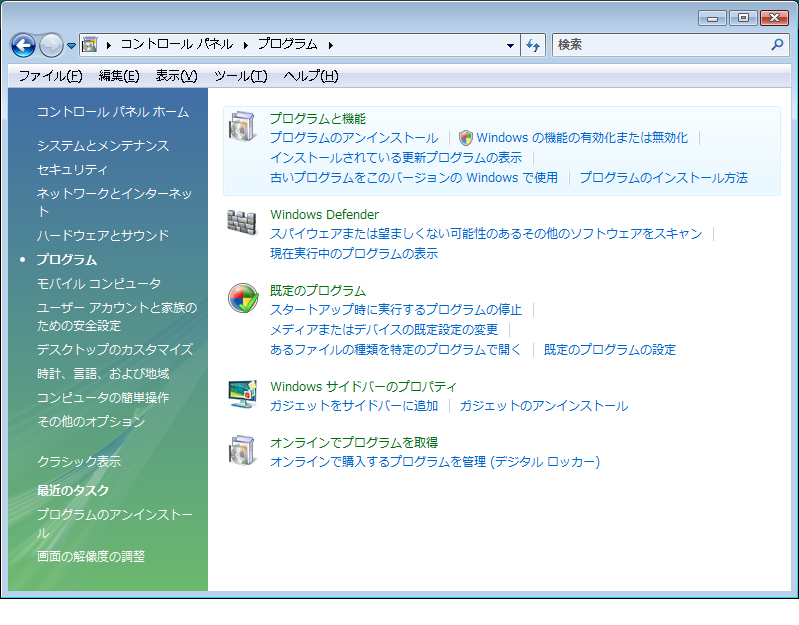This screenshot has width=799, height=625.
Task: Click the Back navigation arrow button
Action: click(23, 45)
